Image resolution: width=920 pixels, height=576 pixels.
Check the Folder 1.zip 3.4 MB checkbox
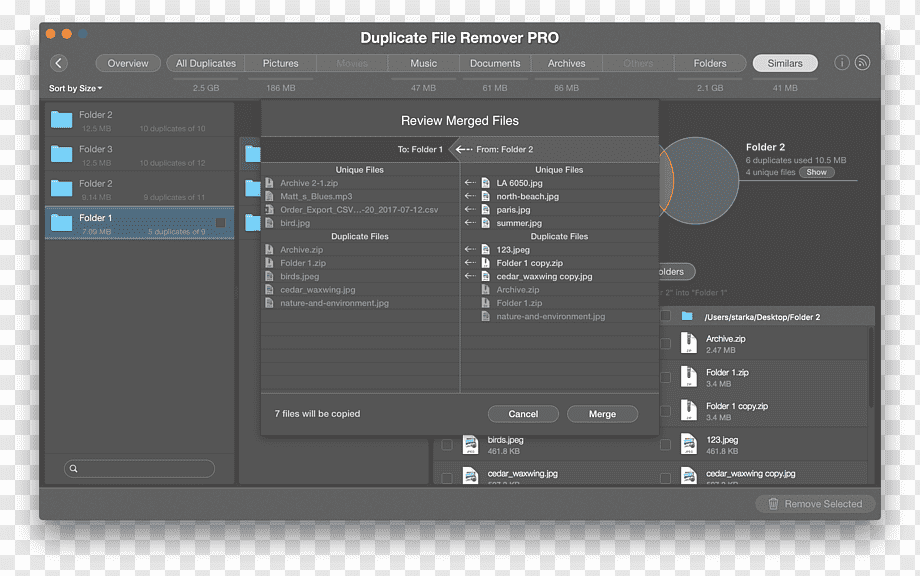[665, 377]
